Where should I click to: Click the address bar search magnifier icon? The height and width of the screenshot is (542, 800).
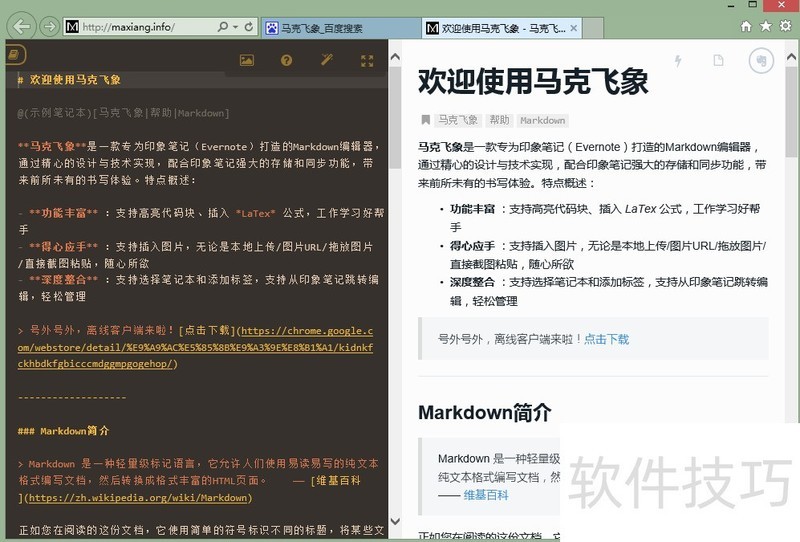(x=223, y=27)
